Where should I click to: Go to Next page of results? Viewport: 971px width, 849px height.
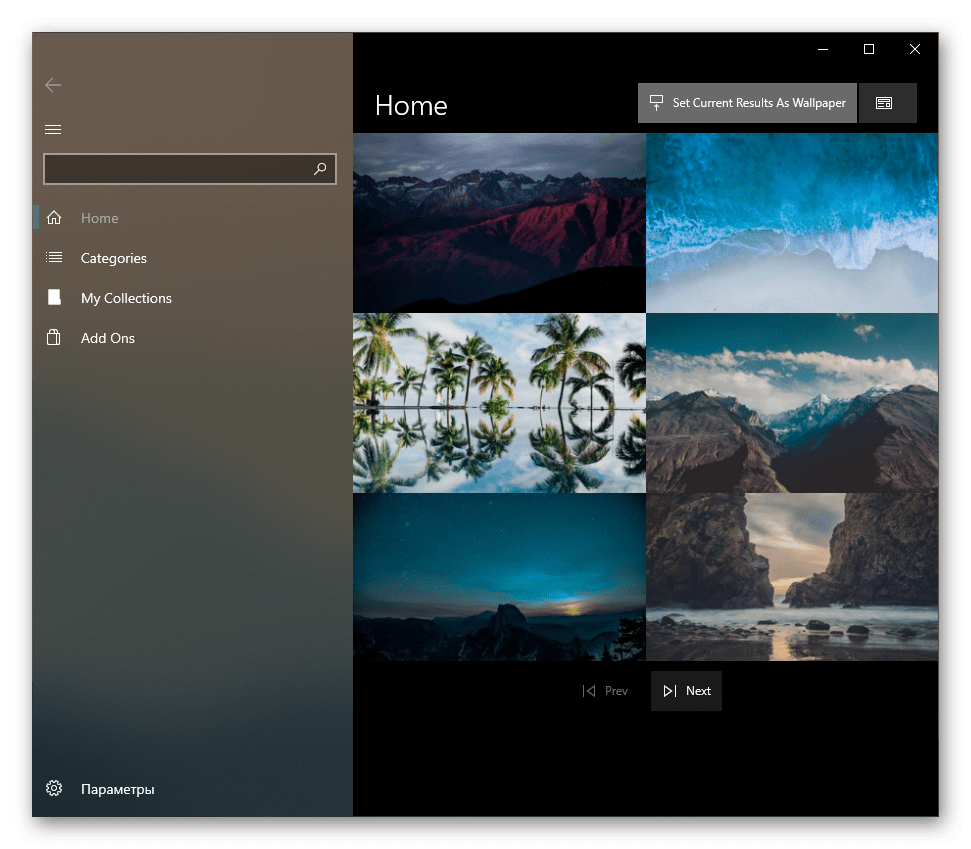coord(686,691)
